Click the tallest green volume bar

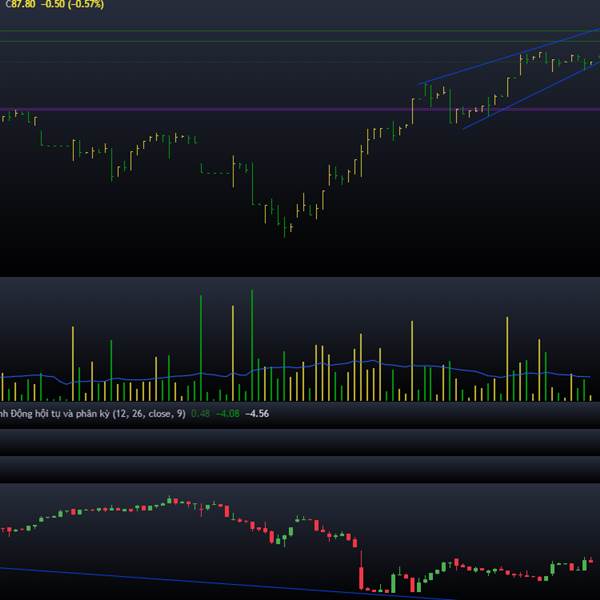[x=252, y=345]
